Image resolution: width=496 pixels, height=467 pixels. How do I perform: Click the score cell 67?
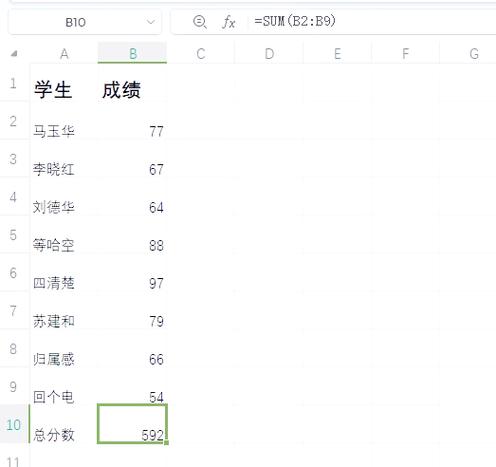(132, 159)
